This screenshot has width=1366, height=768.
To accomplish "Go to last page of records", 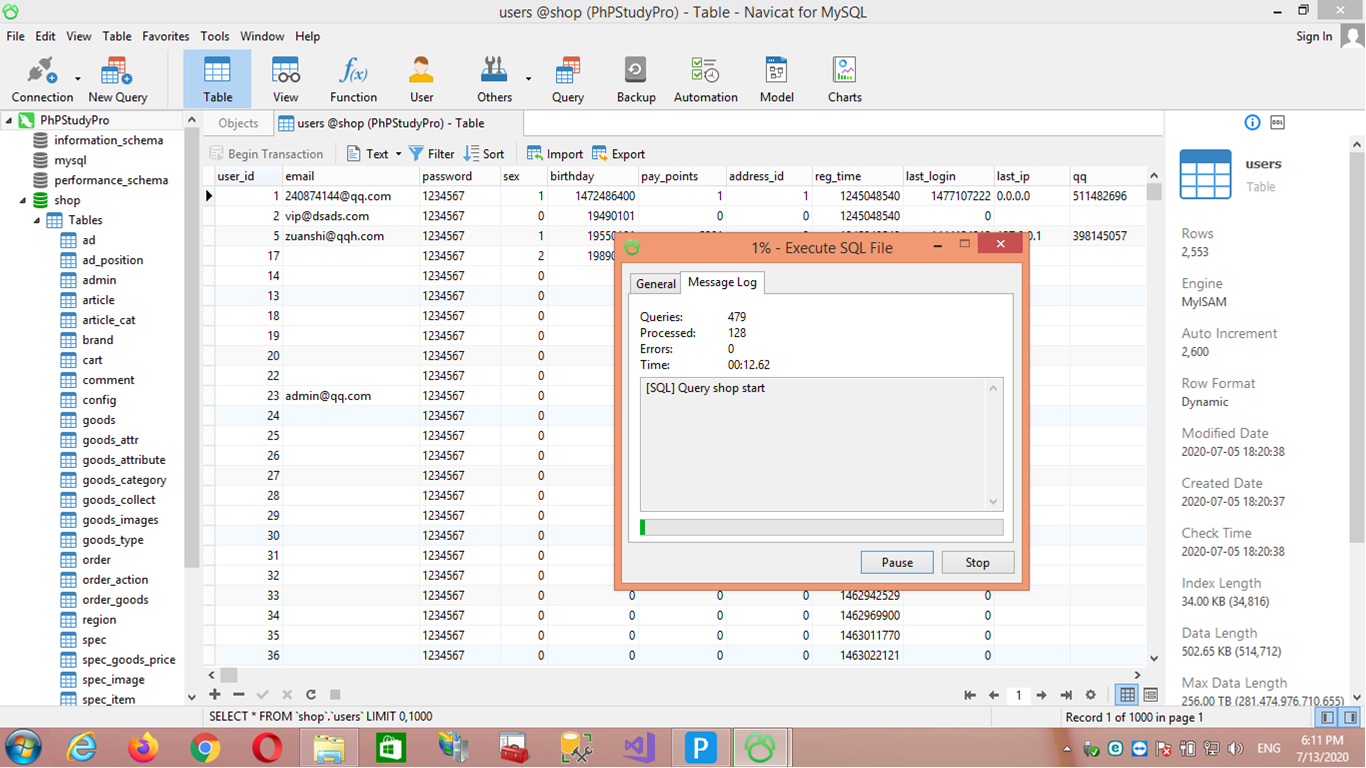I will (x=1066, y=695).
